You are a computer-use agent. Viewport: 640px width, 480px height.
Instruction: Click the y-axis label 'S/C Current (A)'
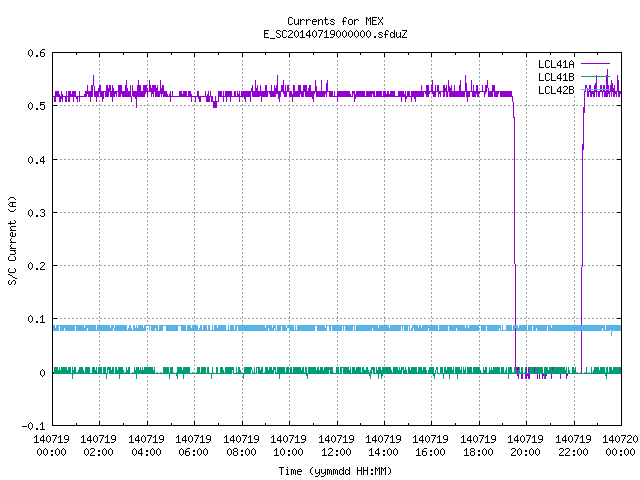(x=12, y=240)
